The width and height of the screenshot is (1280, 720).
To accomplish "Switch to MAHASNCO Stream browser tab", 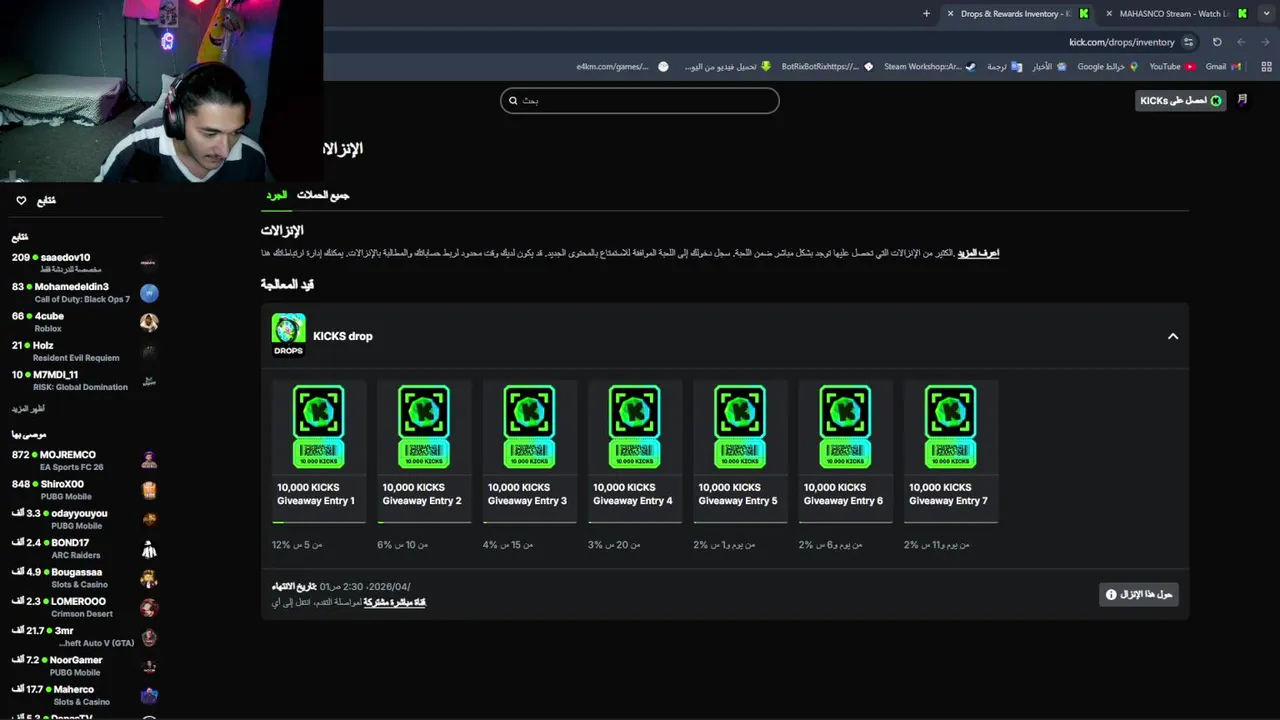I will [1177, 14].
